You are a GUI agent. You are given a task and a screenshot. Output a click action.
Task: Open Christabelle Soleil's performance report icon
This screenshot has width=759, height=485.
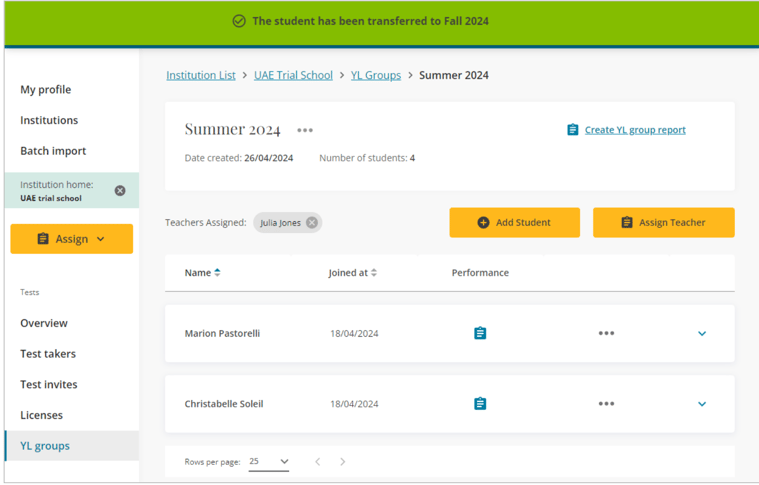pyautogui.click(x=480, y=404)
